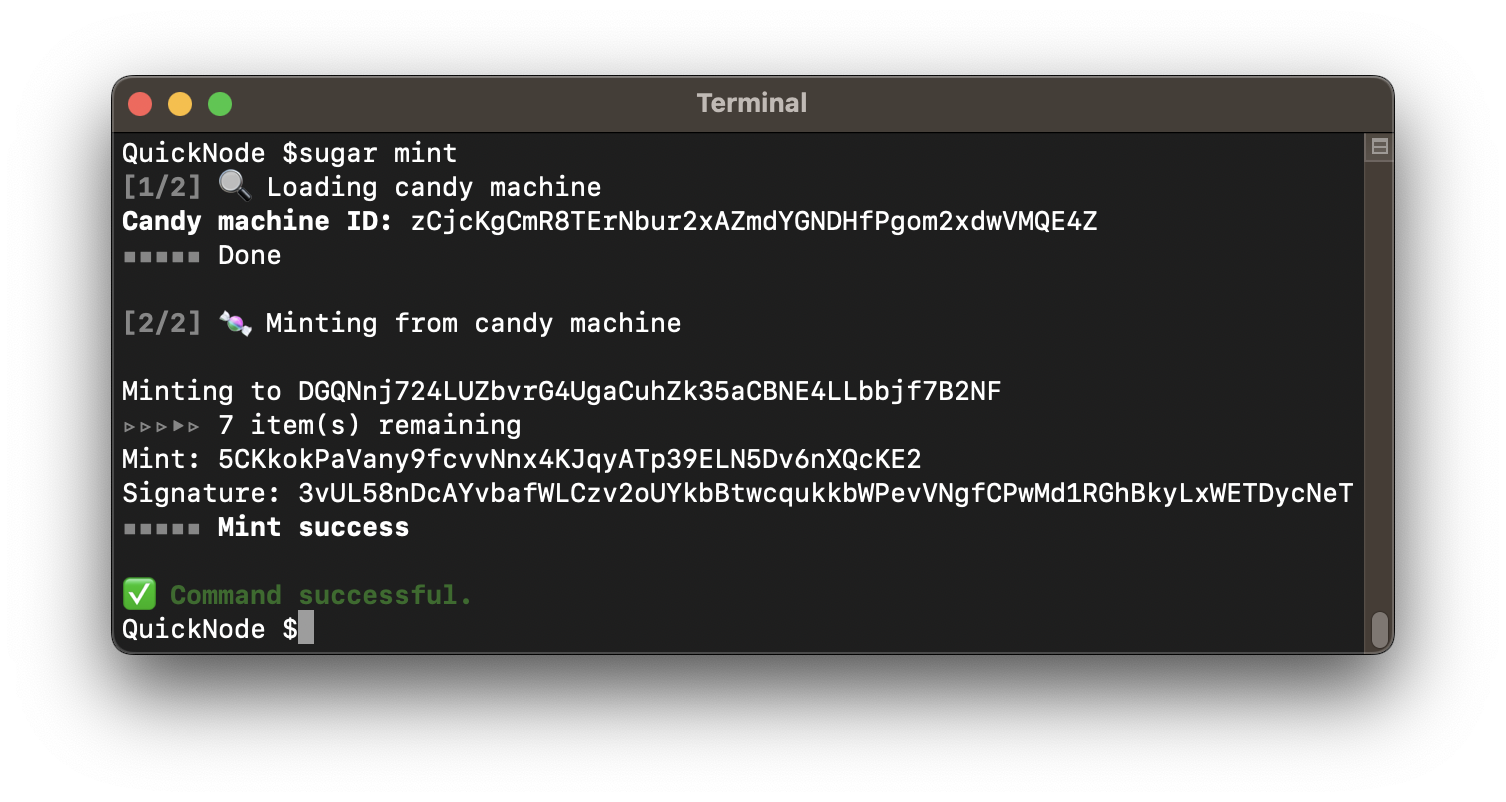Click the 'sugar mint' command text
The width and height of the screenshot is (1506, 802).
pos(378,153)
